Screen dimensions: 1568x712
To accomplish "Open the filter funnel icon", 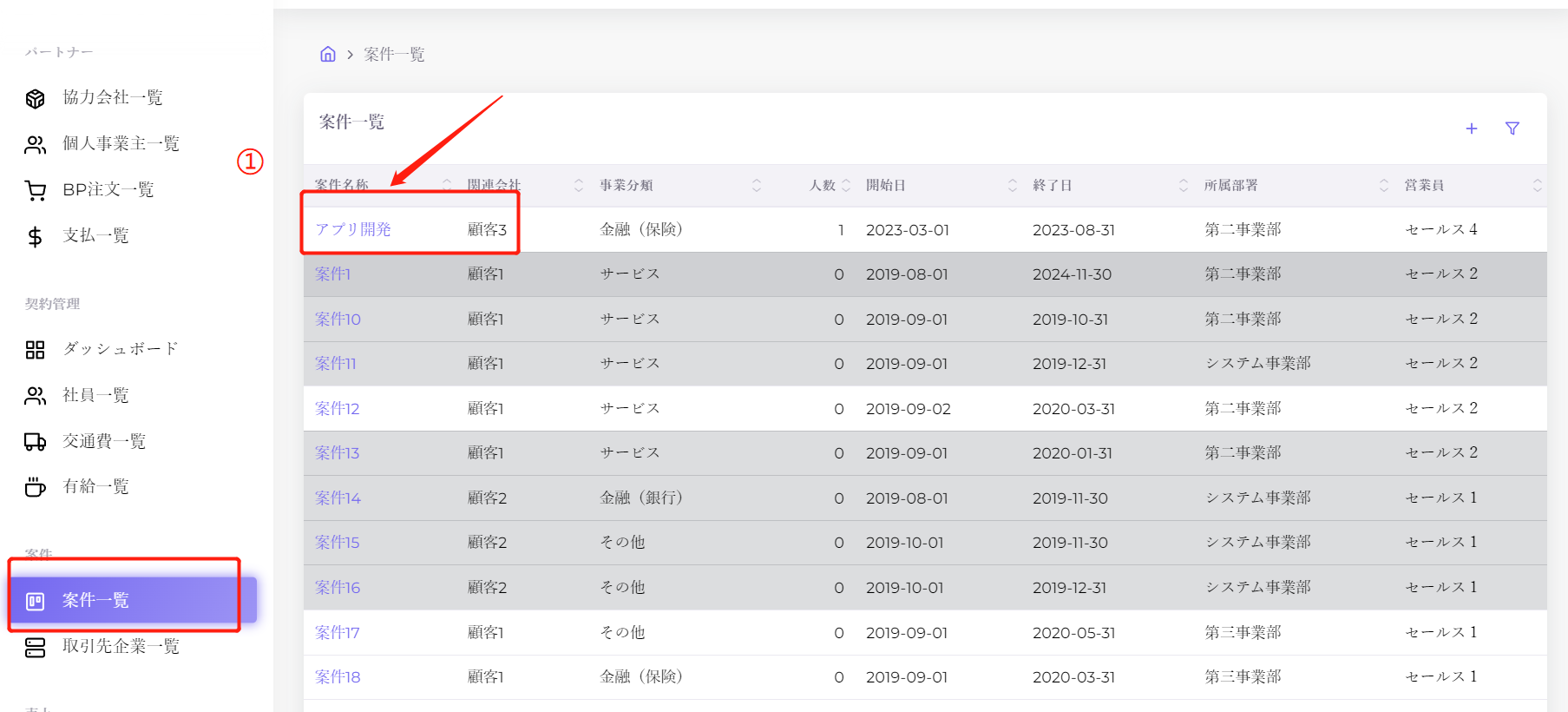I will (1512, 129).
